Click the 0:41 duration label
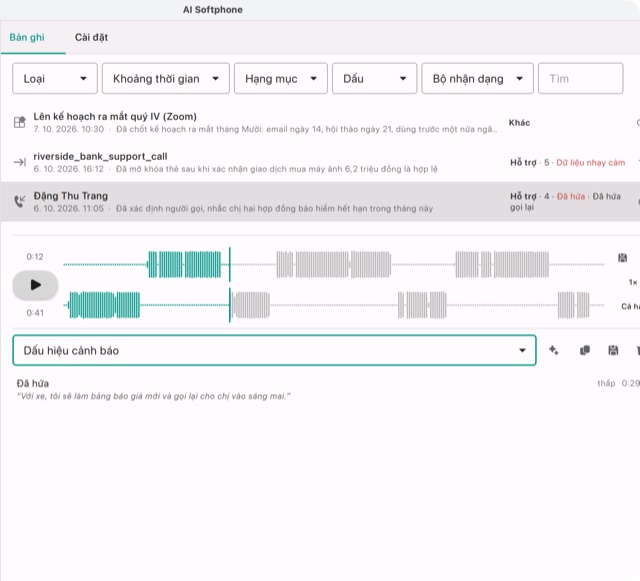This screenshot has height=581, width=640. (35, 313)
